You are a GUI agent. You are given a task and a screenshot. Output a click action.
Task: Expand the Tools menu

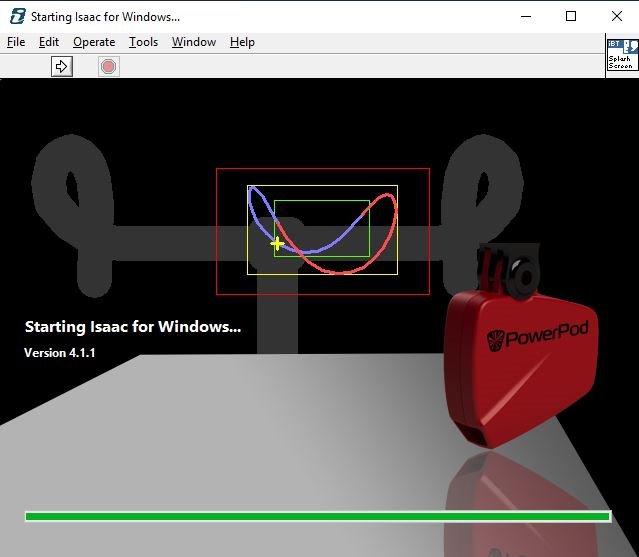point(143,42)
